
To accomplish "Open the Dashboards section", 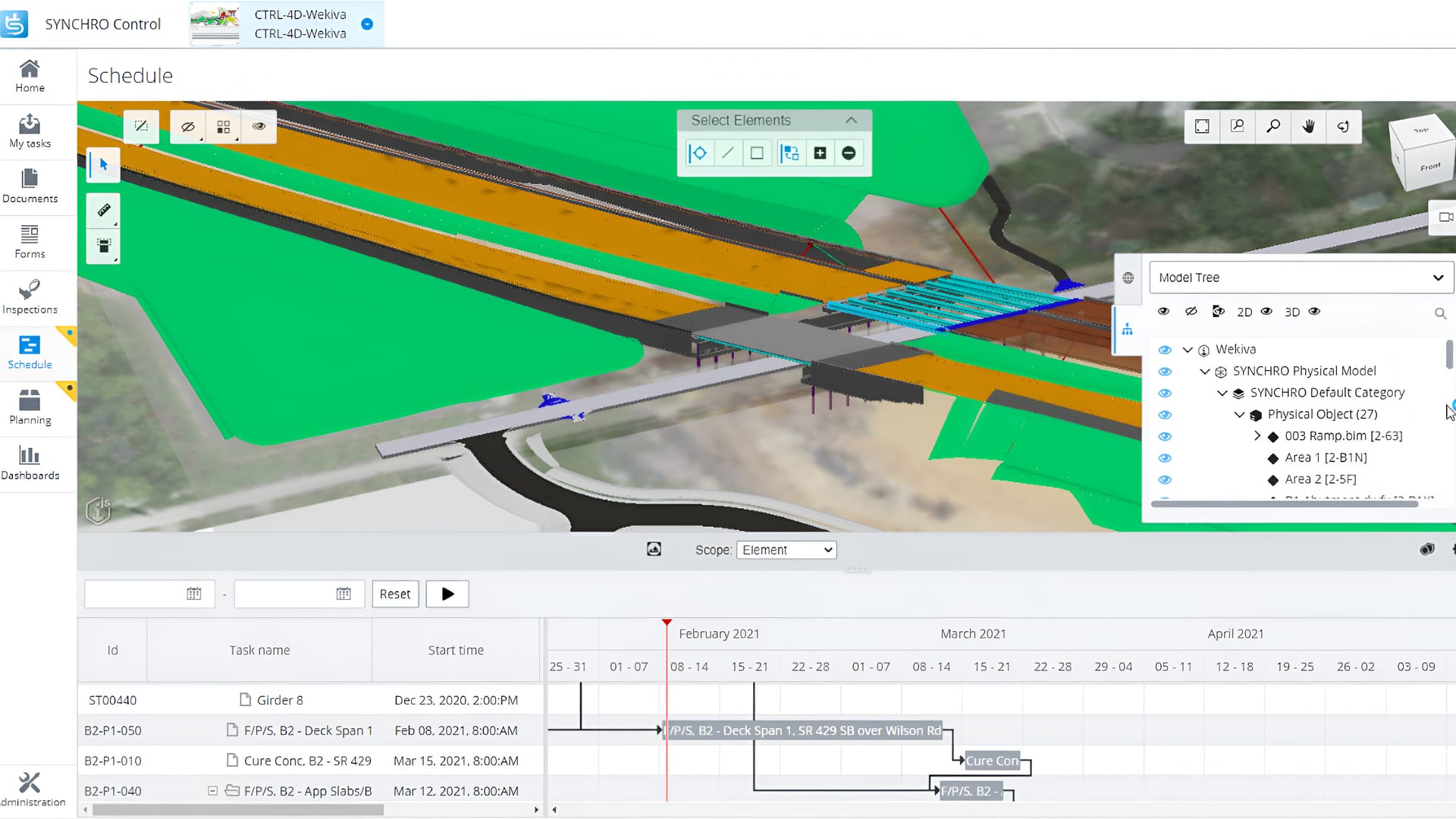I will point(30,463).
